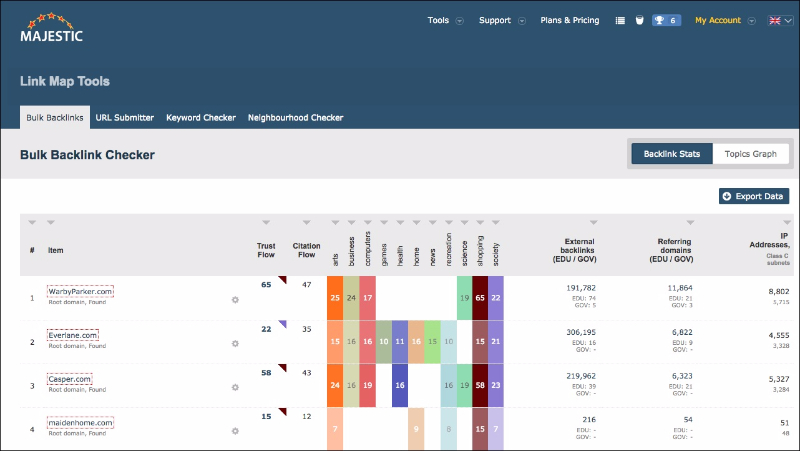Click Casper health cell showing 16
The width and height of the screenshot is (800, 451).
pyautogui.click(x=400, y=385)
